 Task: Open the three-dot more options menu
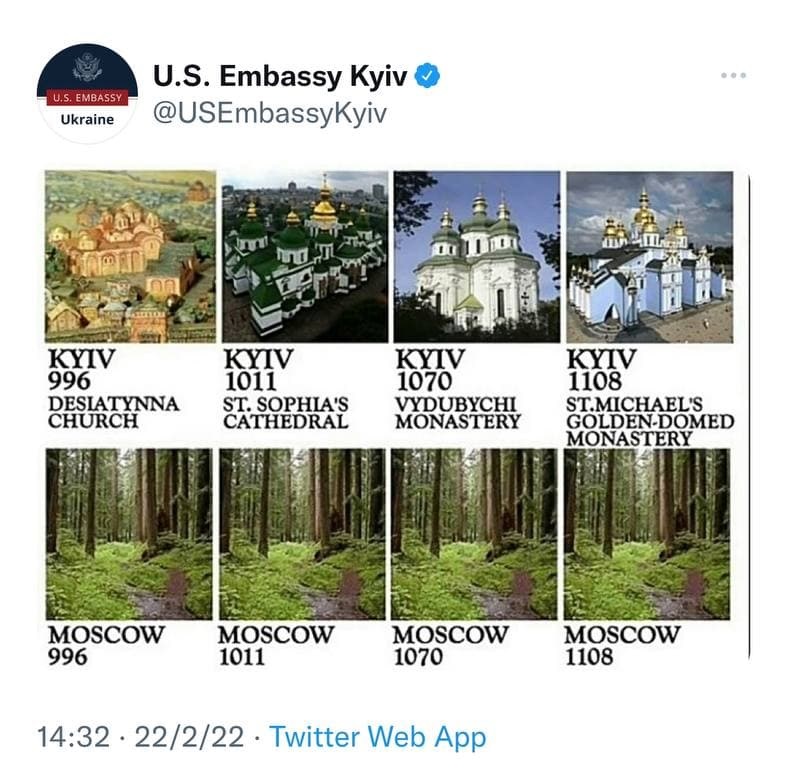pyautogui.click(x=733, y=75)
